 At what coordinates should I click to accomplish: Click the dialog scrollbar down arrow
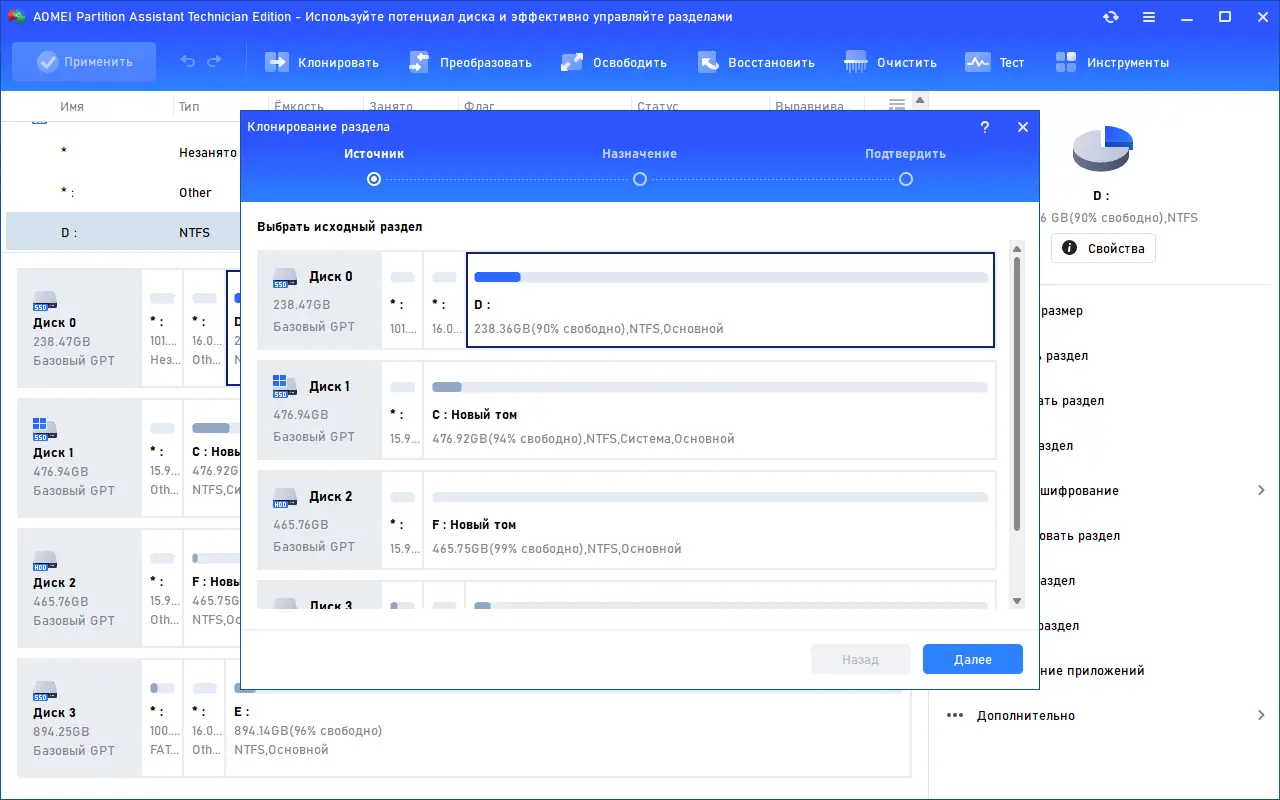tap(1017, 601)
